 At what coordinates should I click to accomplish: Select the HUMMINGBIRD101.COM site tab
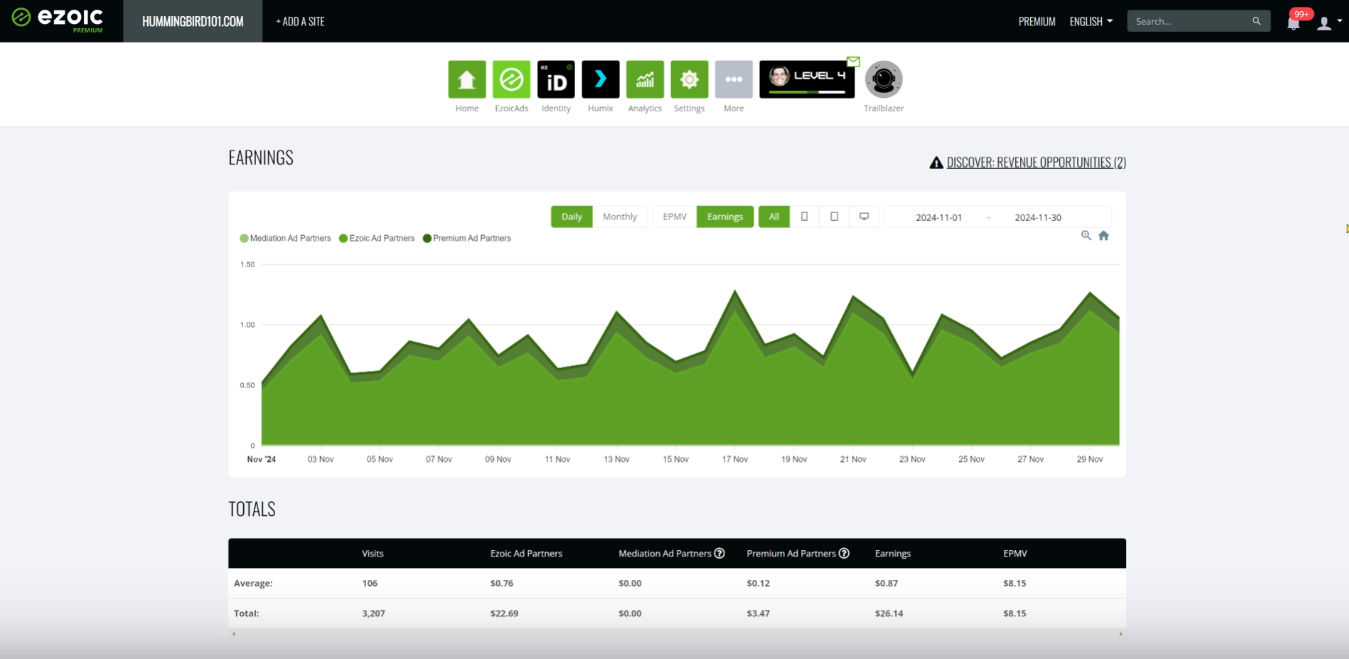click(x=193, y=21)
